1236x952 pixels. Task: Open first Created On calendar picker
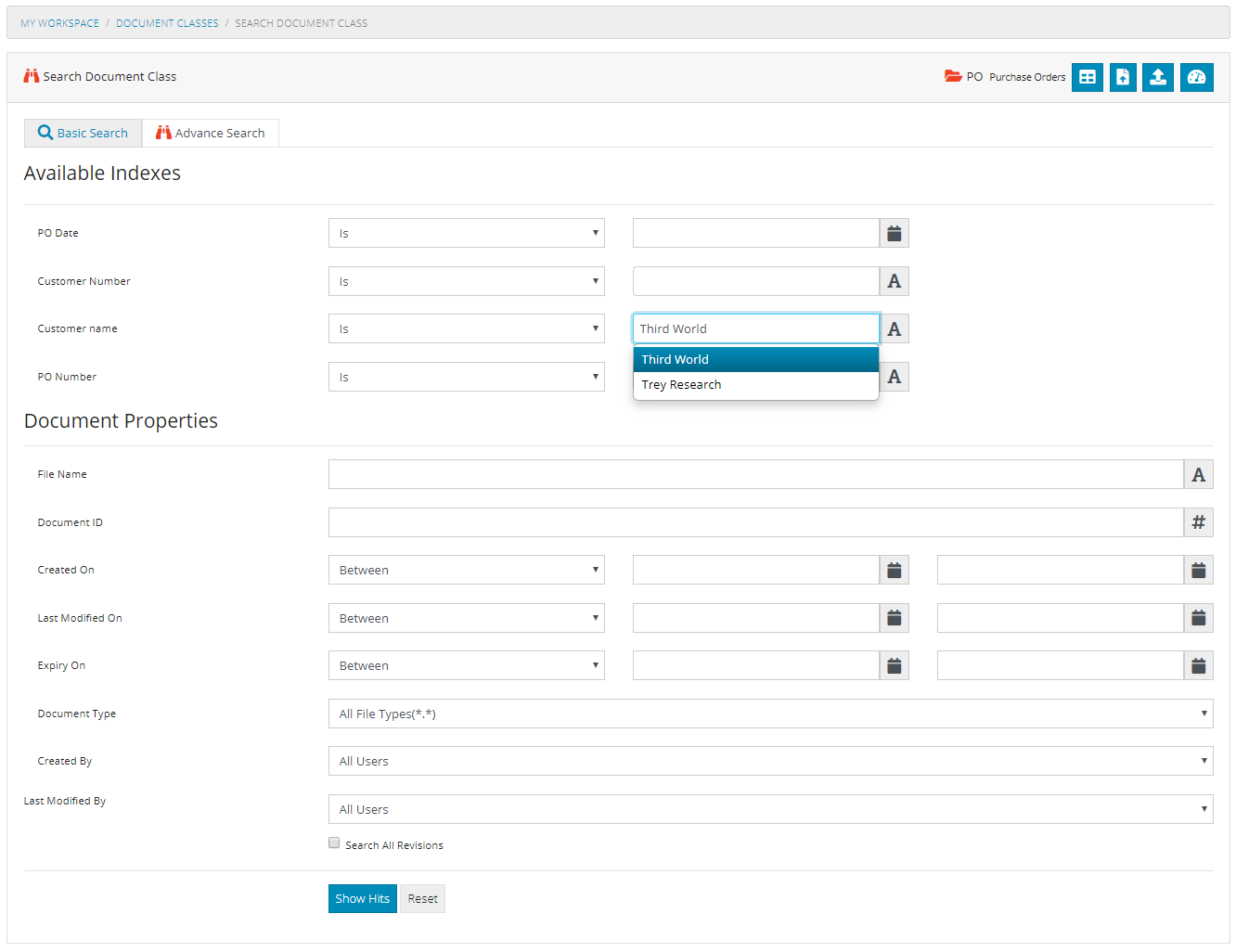pos(894,571)
